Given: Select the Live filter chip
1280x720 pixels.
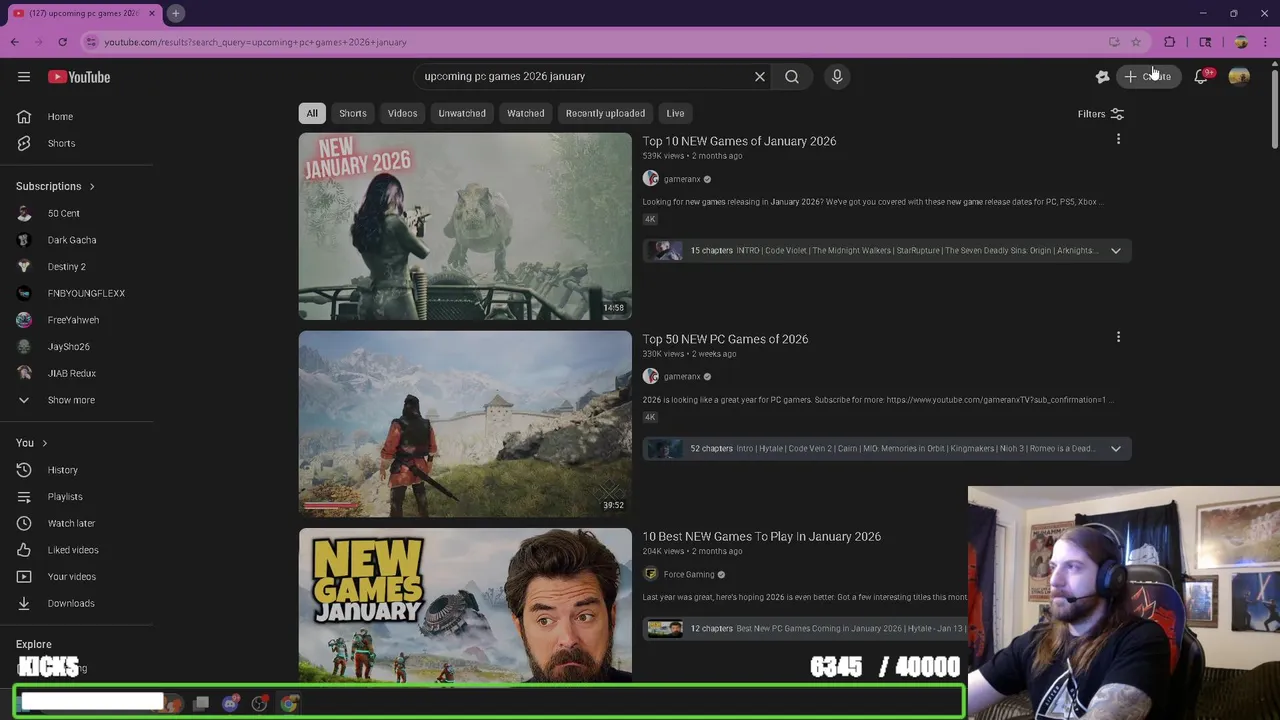Looking at the screenshot, I should click(675, 113).
